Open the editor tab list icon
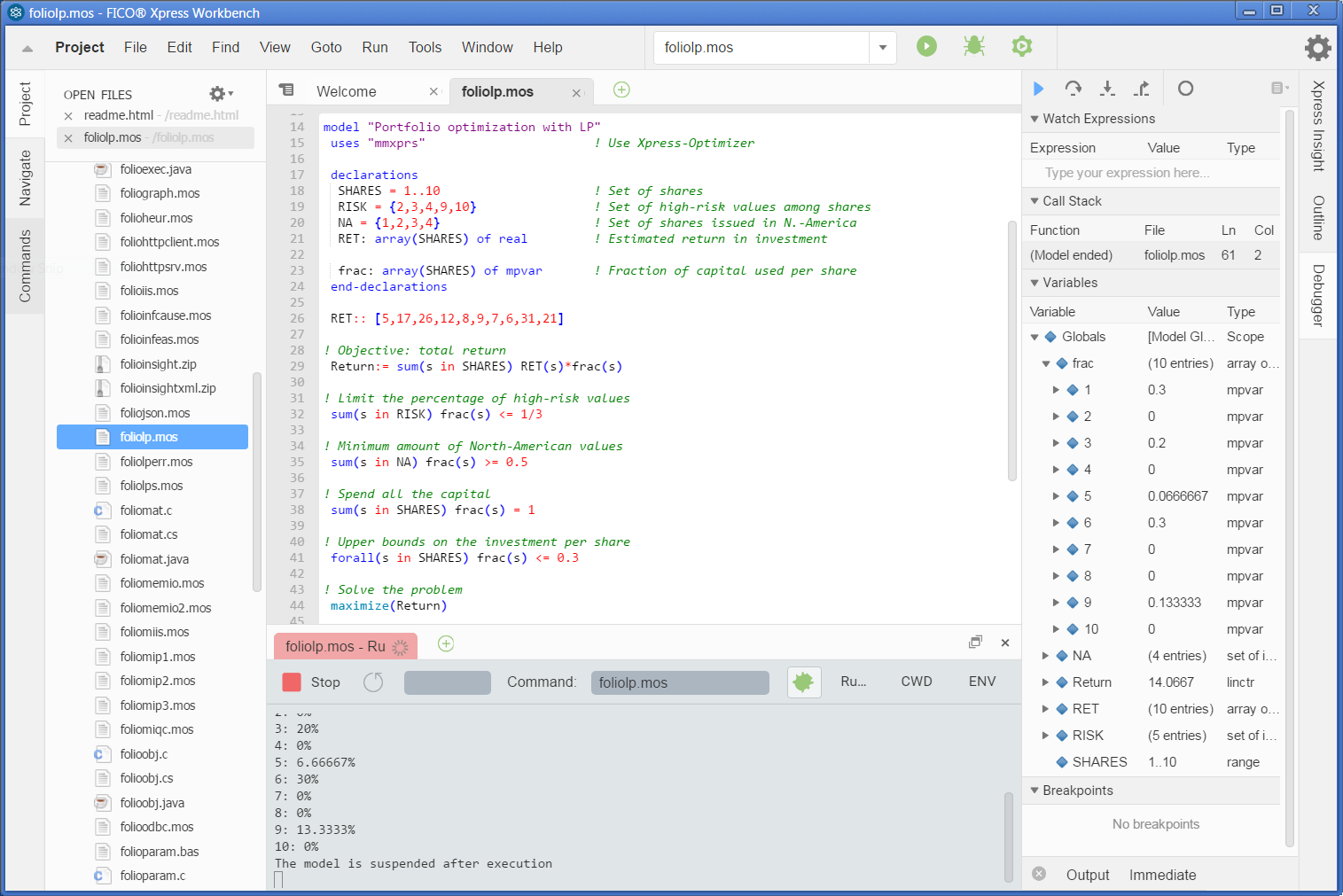This screenshot has height=896, width=1343. coord(286,90)
